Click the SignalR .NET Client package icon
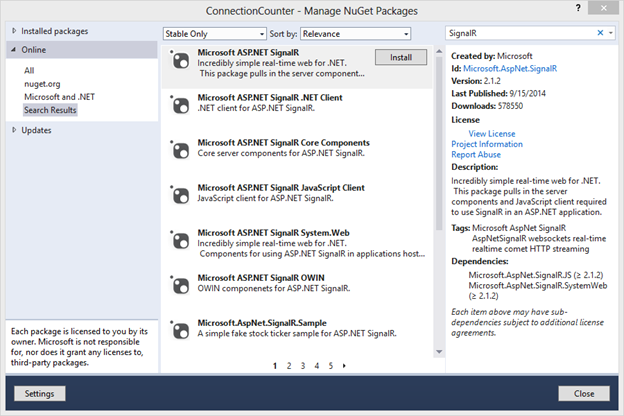This screenshot has width=624, height=416. pos(179,107)
